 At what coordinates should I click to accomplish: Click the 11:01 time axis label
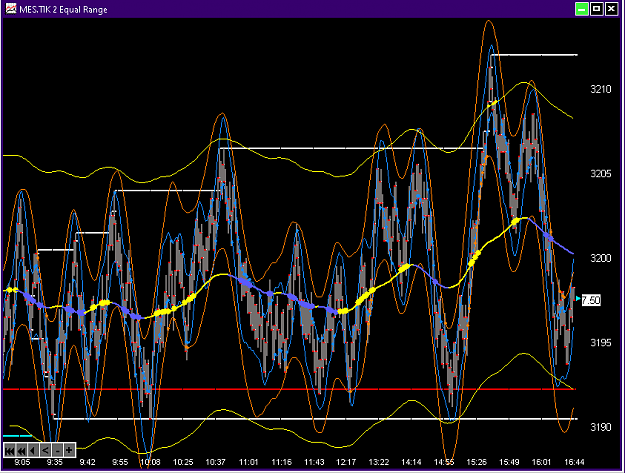click(248, 462)
